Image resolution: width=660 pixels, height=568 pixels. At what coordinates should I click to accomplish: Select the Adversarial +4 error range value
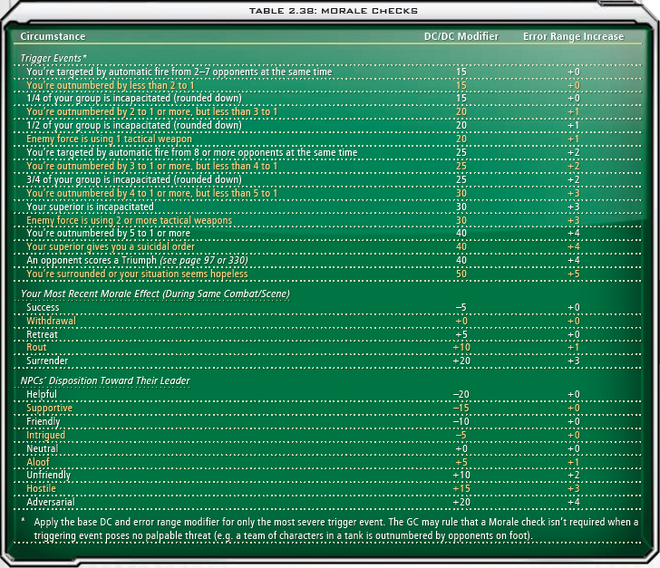point(573,502)
